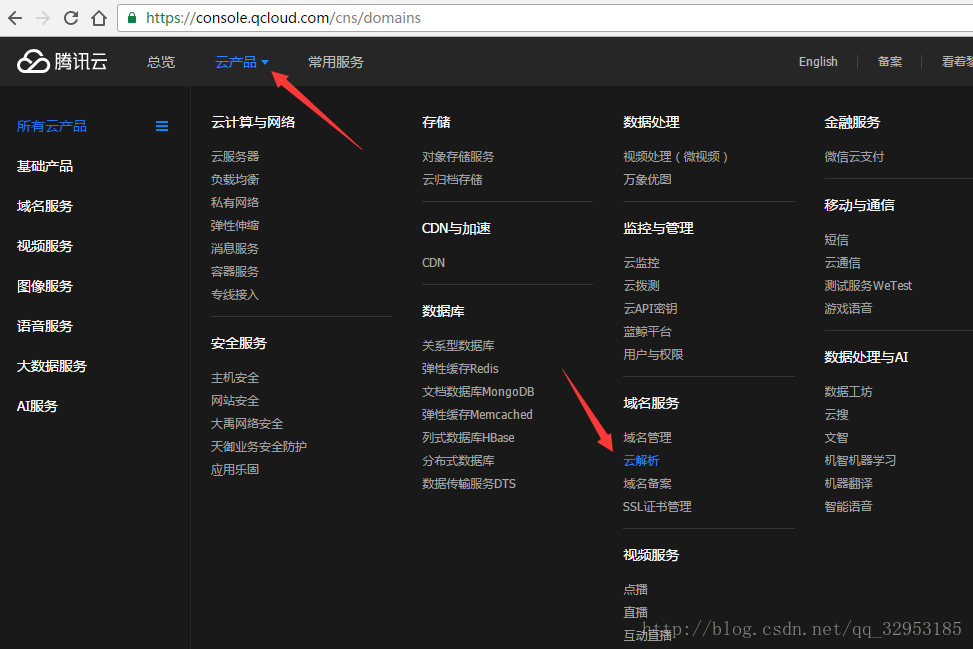This screenshot has width=973, height=649.
Task: Switch language to English
Action: [818, 61]
